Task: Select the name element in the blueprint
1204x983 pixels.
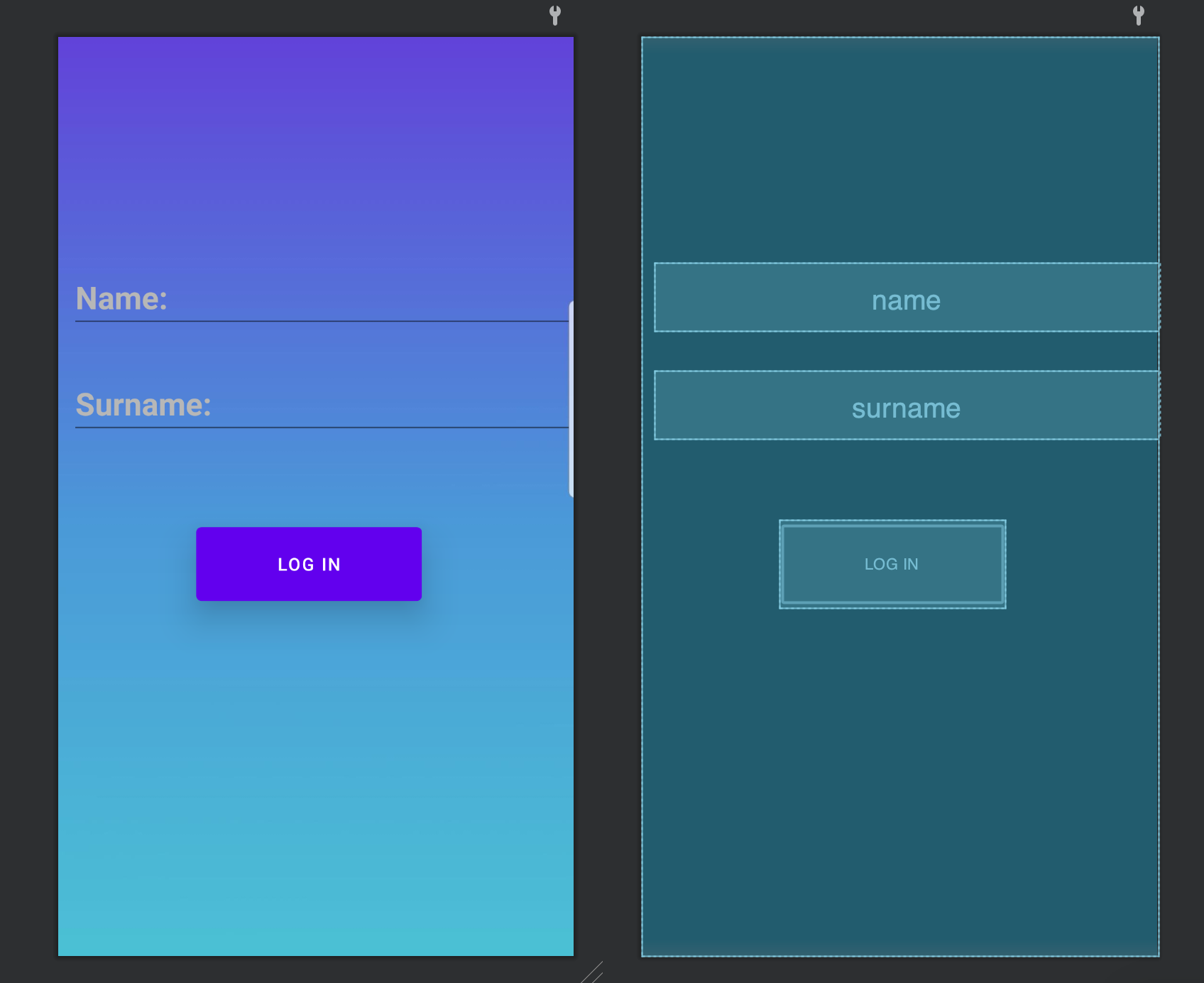Action: (907, 298)
